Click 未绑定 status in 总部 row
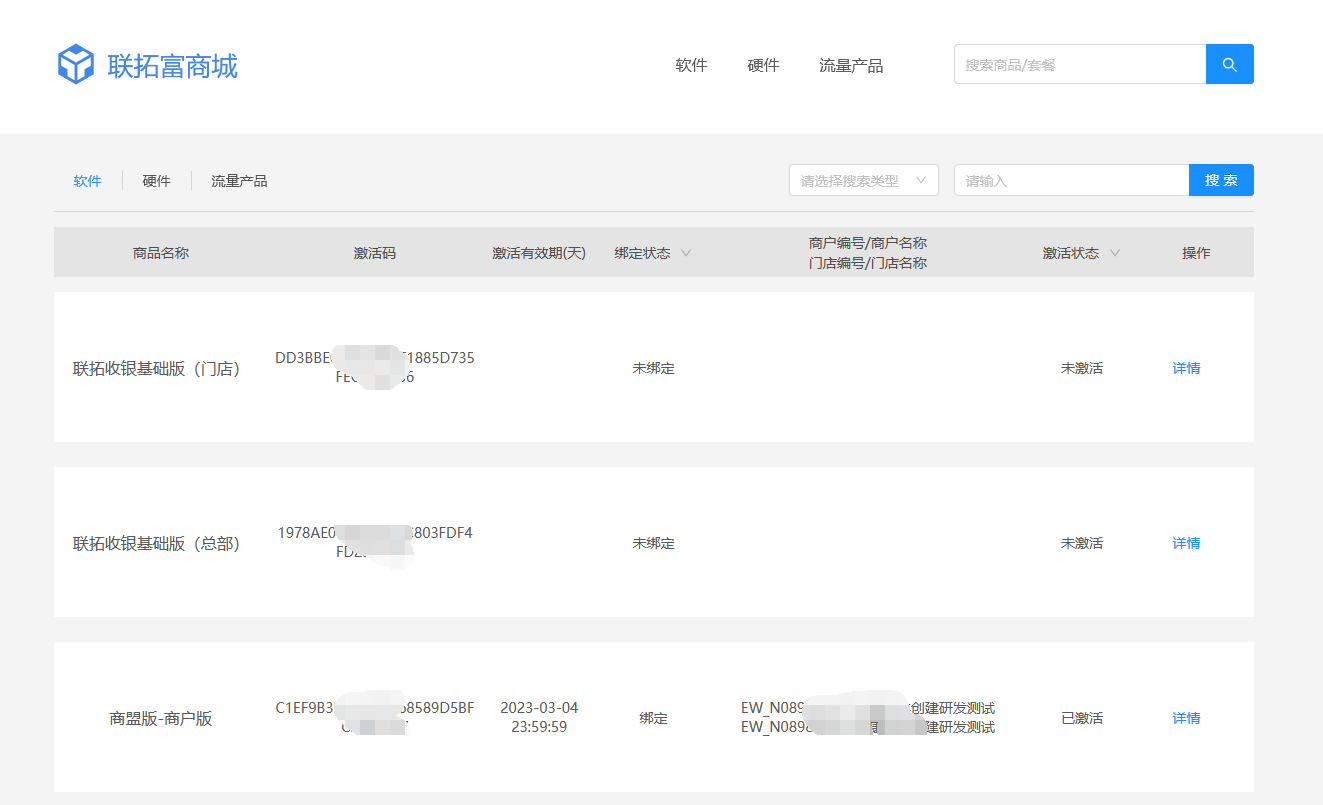This screenshot has height=805, width=1323. tap(654, 543)
